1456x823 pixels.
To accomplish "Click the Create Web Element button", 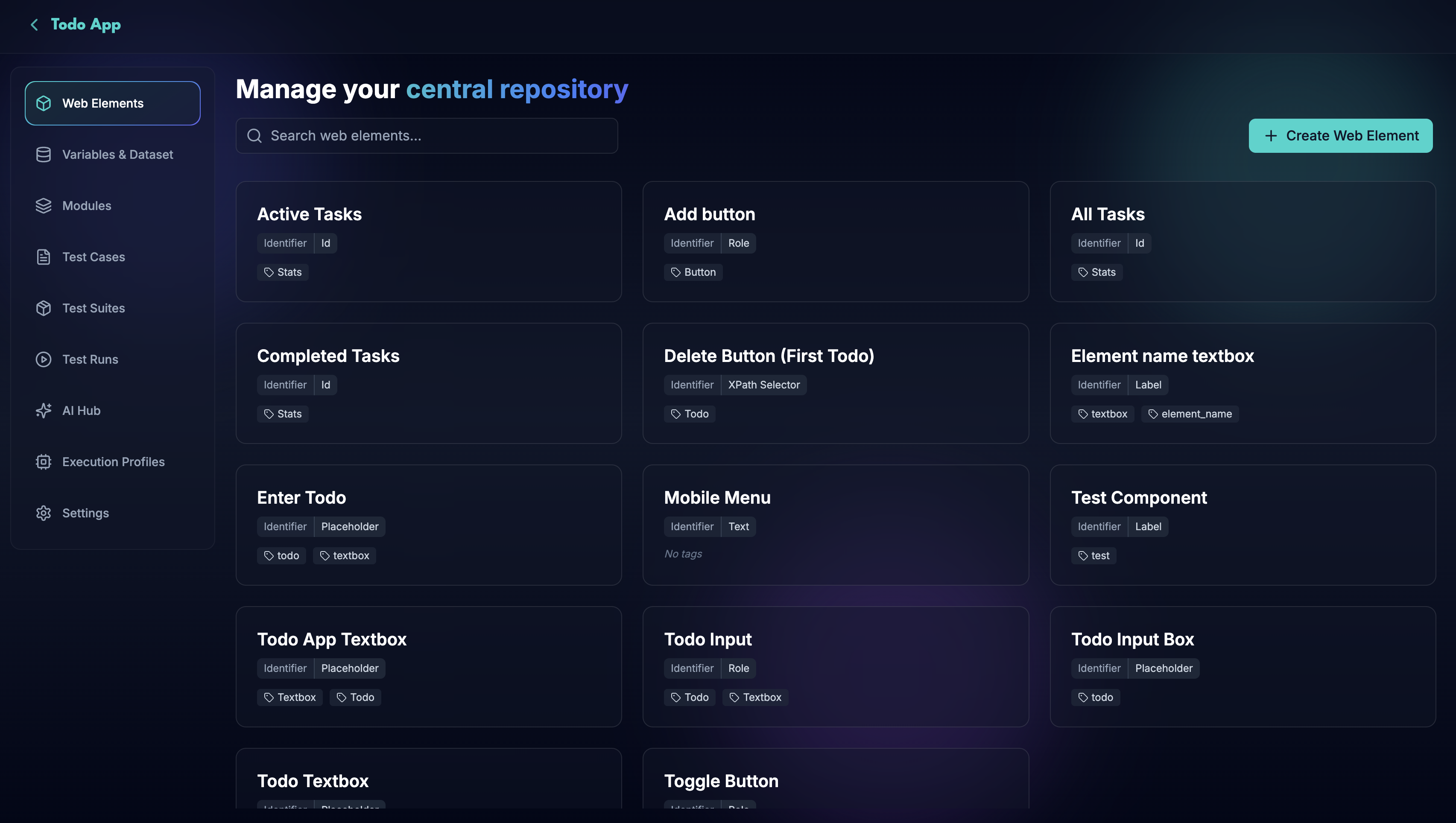I will click(x=1340, y=136).
